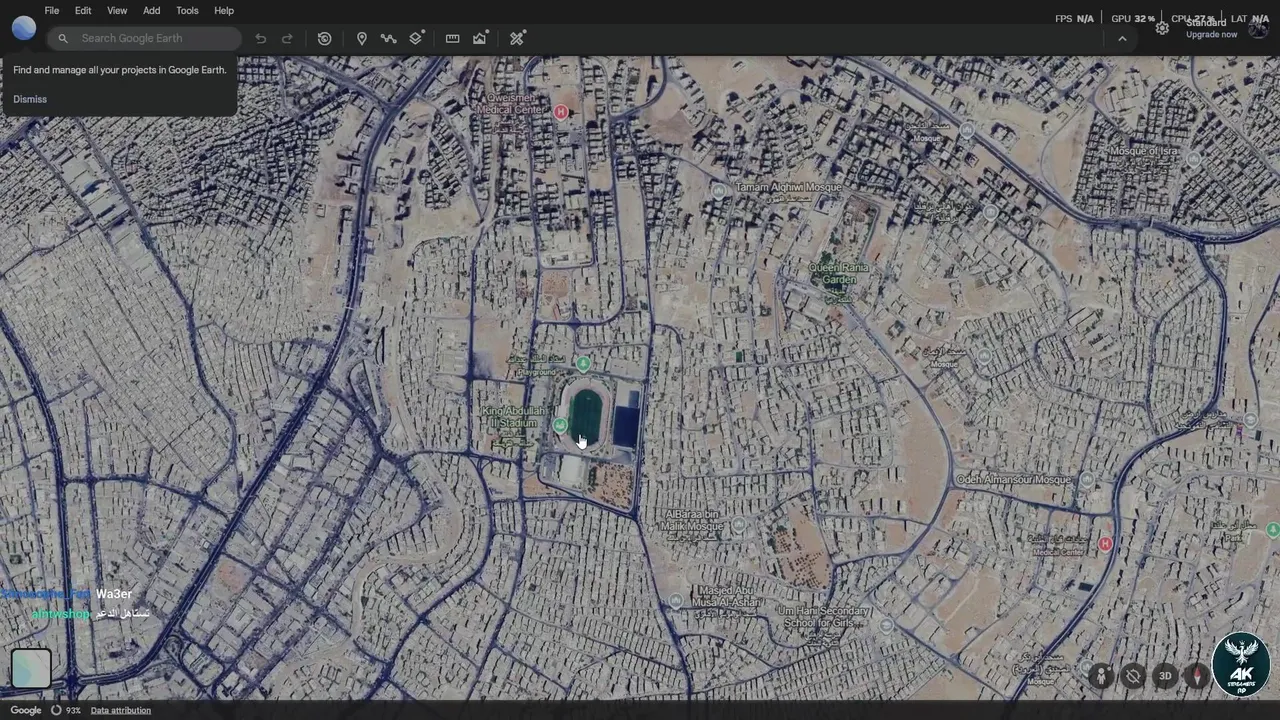The image size is (1280, 720).
Task: Select the ruler measure tool
Action: click(x=452, y=38)
